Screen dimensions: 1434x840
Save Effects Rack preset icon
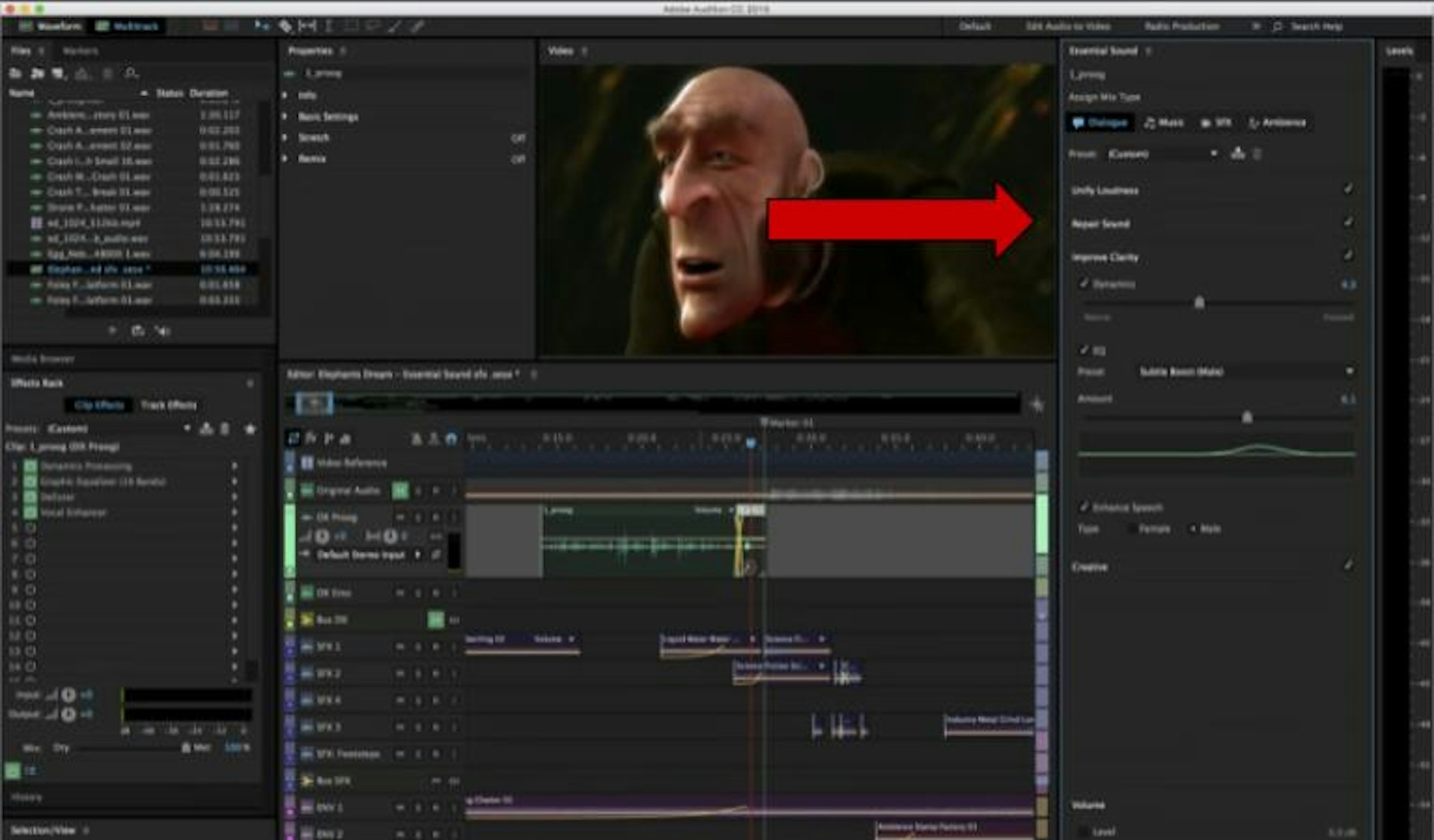206,429
